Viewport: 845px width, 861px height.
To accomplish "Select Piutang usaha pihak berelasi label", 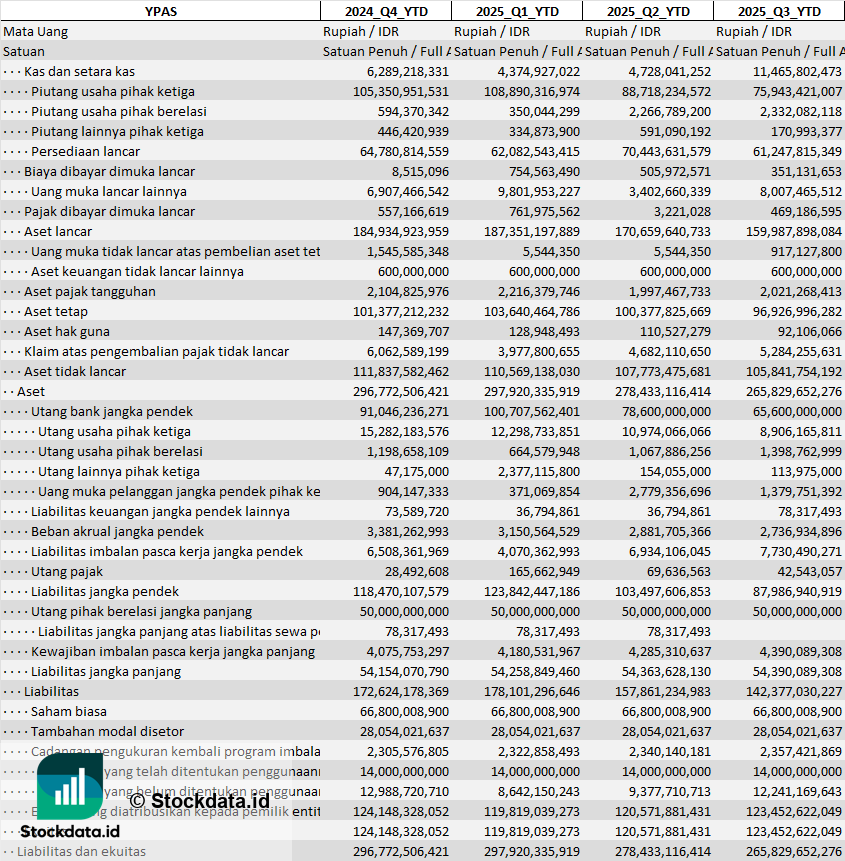I will [119, 111].
